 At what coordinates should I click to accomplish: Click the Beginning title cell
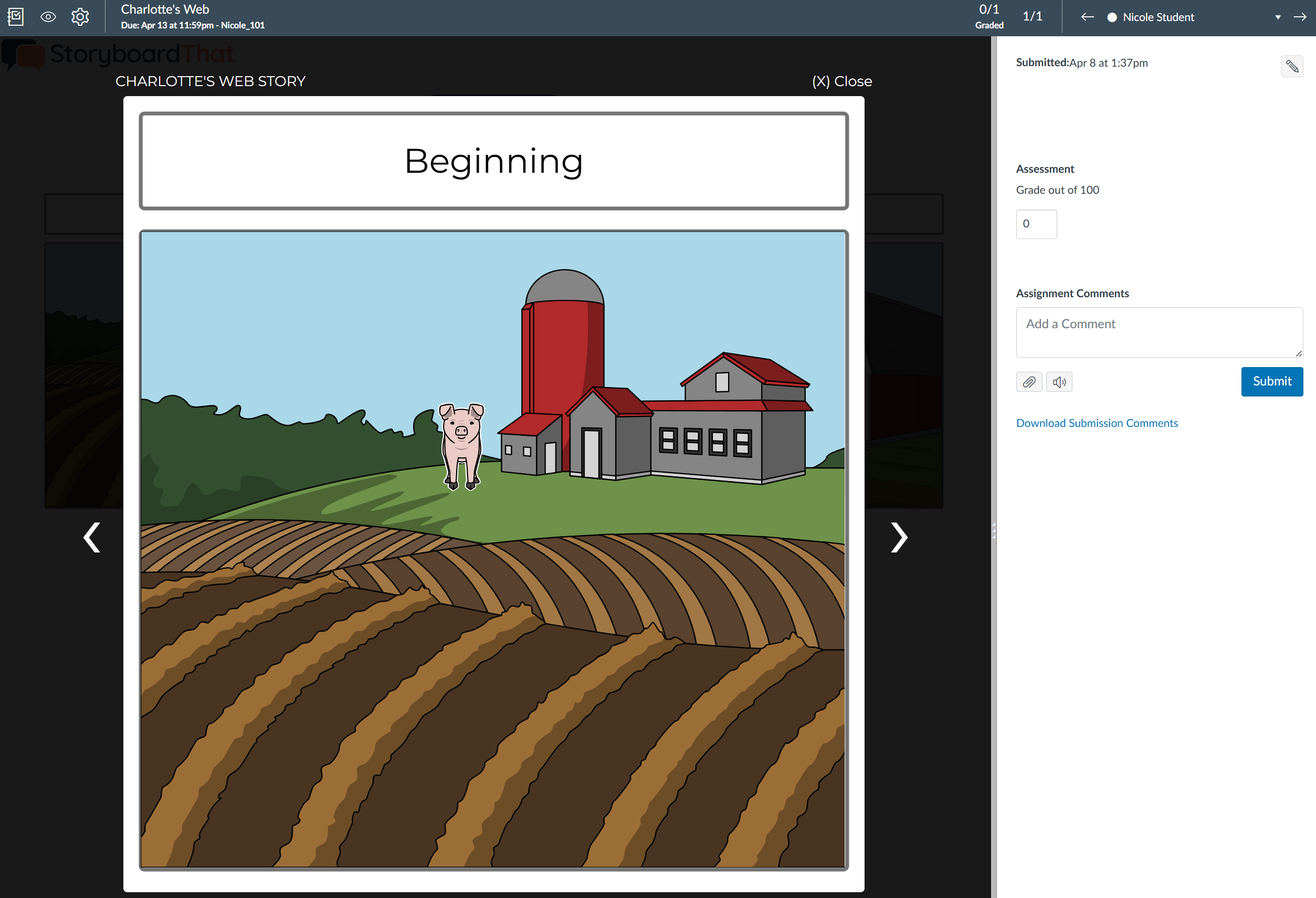(493, 161)
